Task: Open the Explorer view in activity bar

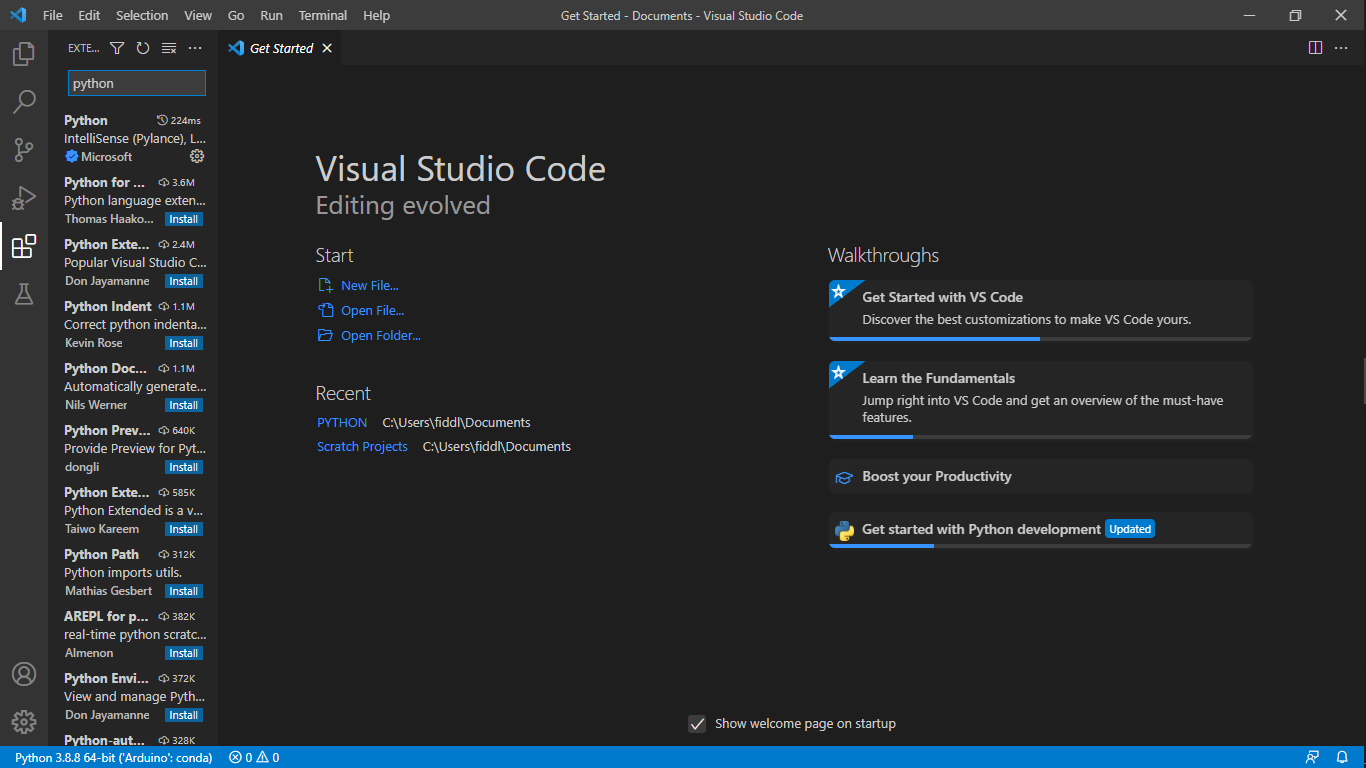Action: click(x=24, y=54)
